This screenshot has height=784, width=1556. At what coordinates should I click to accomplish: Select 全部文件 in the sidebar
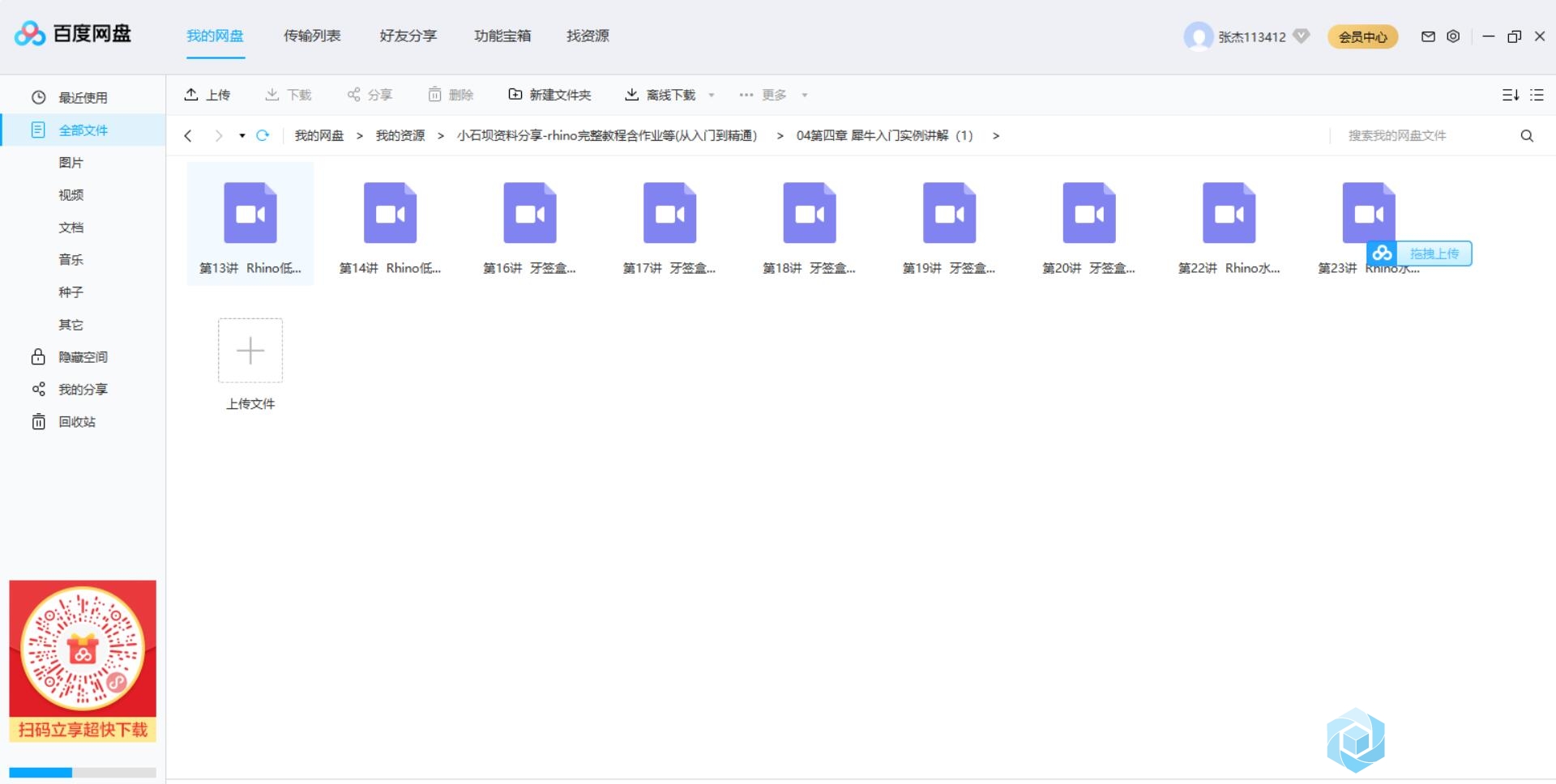pos(83,130)
